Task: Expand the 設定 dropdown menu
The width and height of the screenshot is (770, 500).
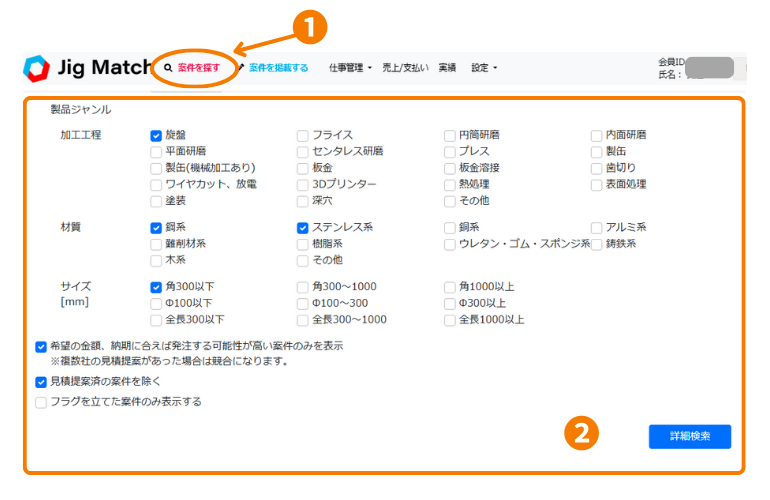Action: pos(484,68)
